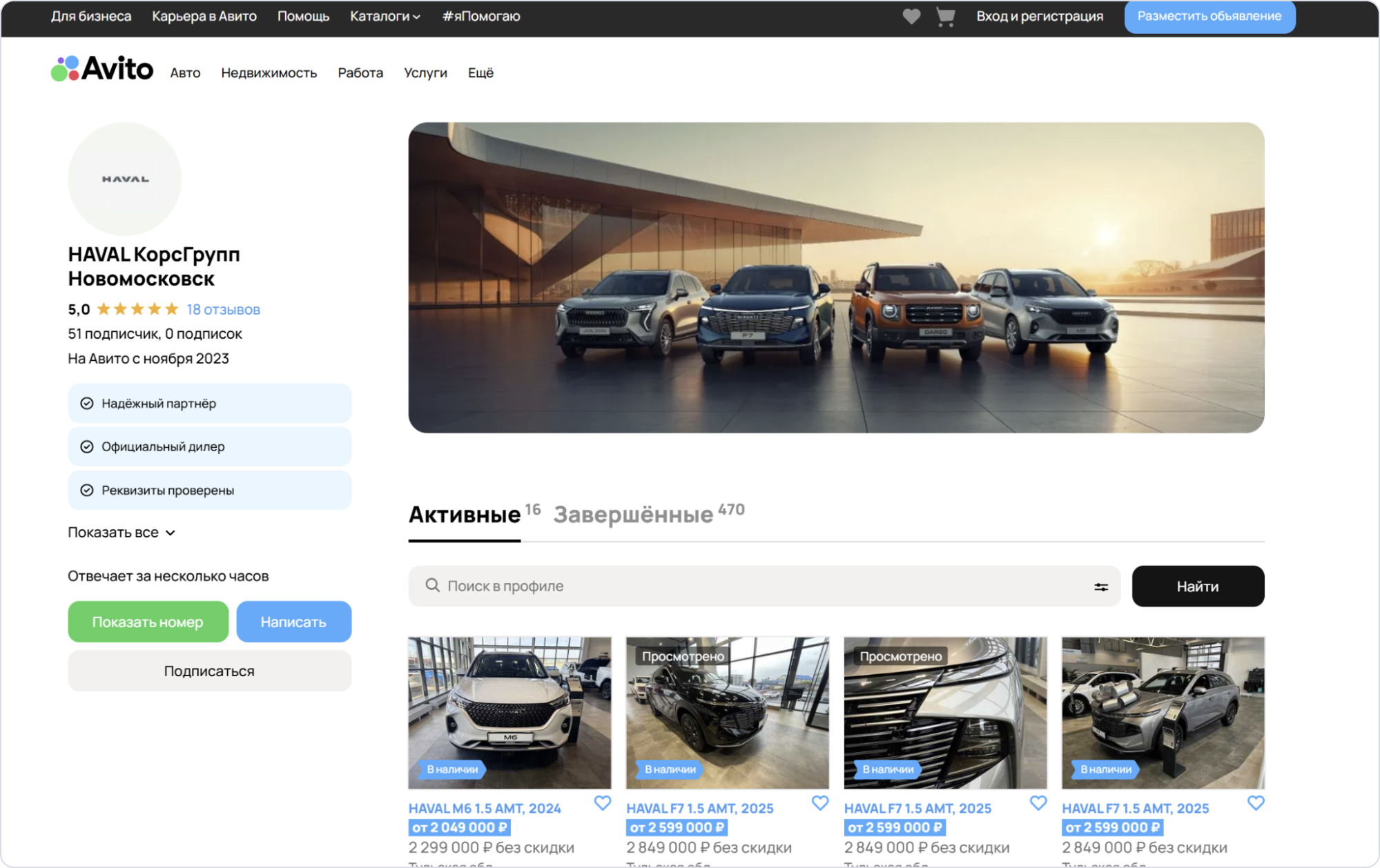Open the 18 отзывов reviews link

tap(223, 310)
